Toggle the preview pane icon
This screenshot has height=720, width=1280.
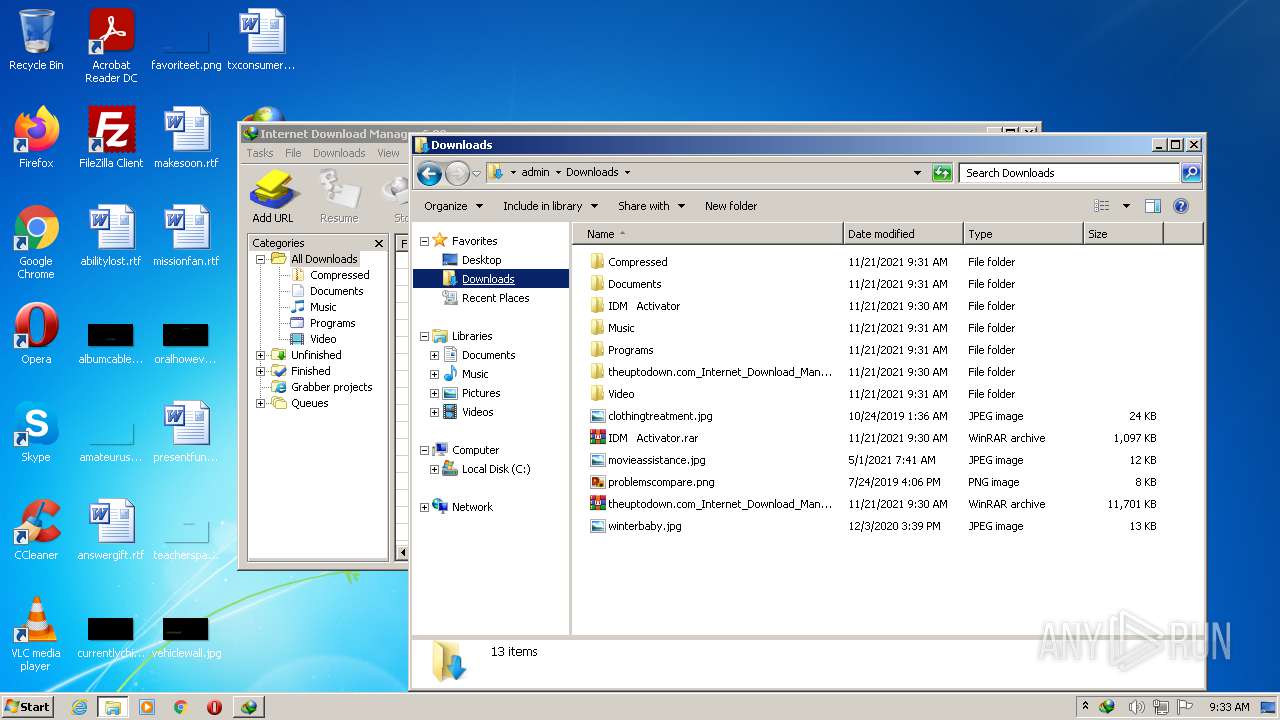pos(1152,206)
